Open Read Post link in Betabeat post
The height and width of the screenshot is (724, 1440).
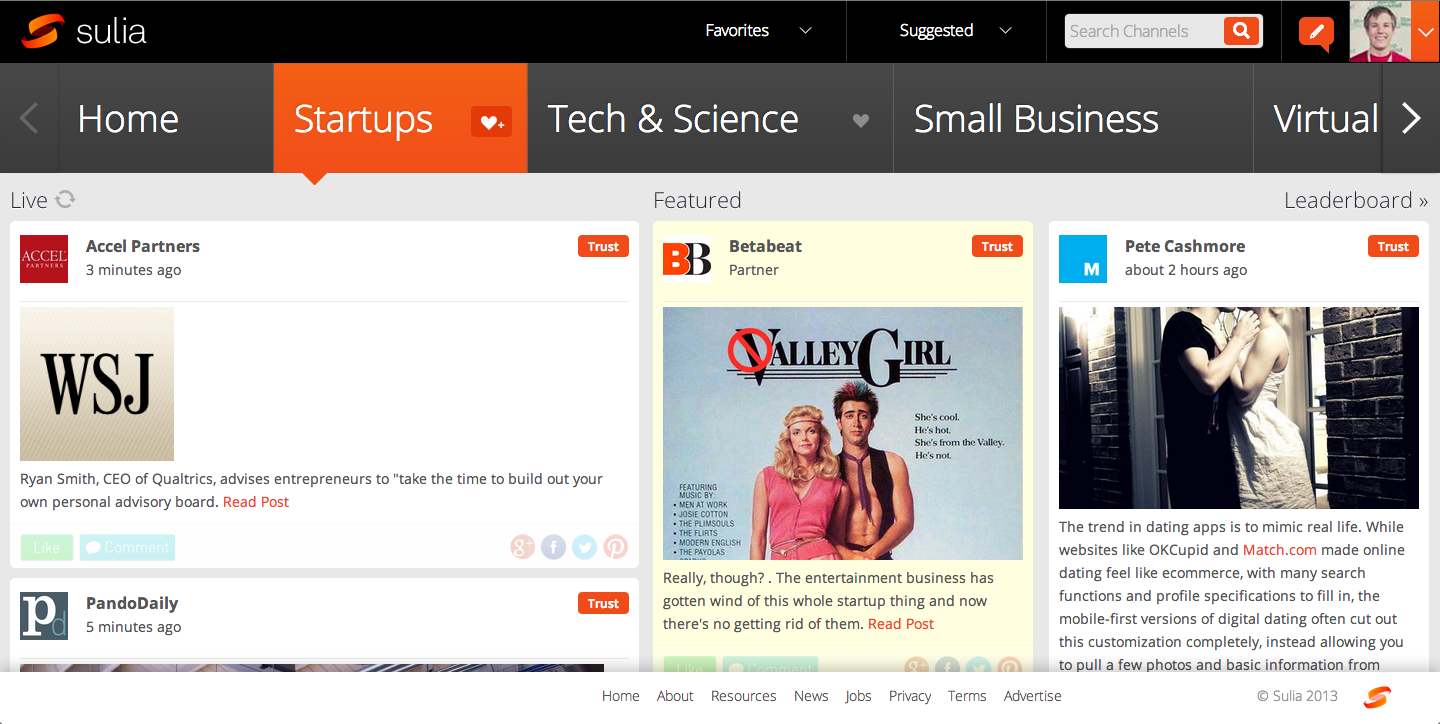click(x=901, y=624)
